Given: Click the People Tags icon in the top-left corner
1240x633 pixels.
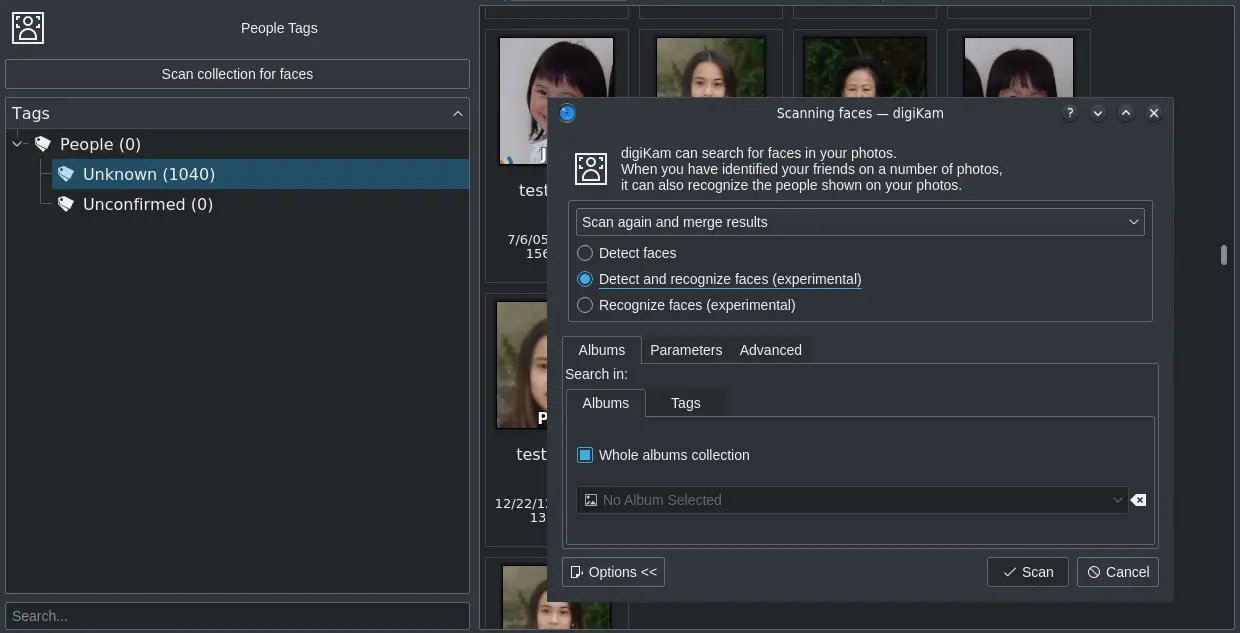Looking at the screenshot, I should 27,27.
